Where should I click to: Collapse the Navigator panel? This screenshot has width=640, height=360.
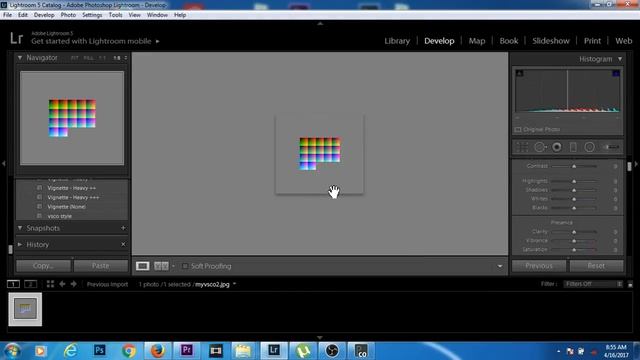click(20, 58)
